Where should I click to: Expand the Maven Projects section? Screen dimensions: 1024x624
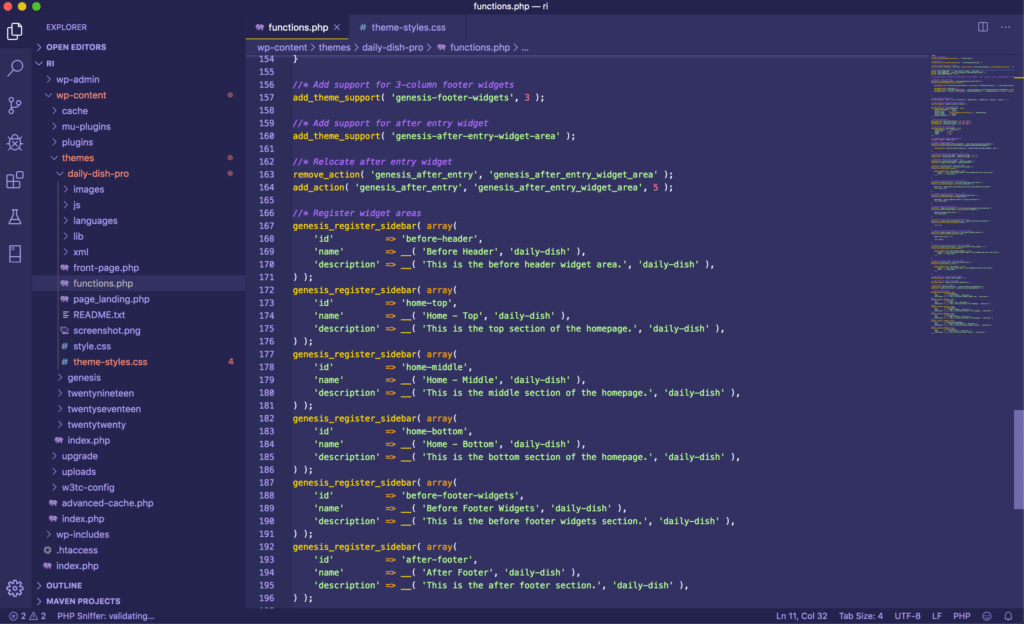tap(83, 601)
